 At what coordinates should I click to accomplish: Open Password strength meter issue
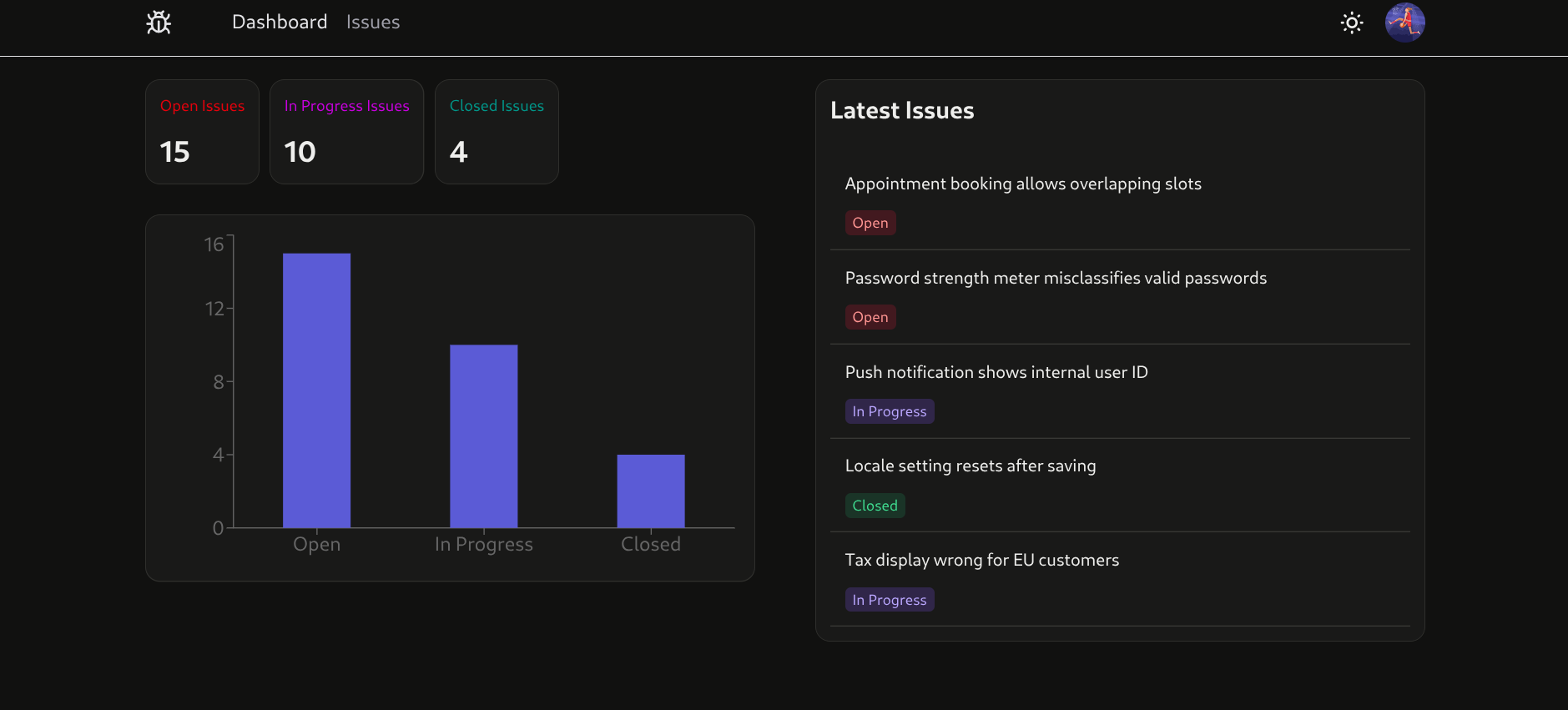coord(1056,278)
